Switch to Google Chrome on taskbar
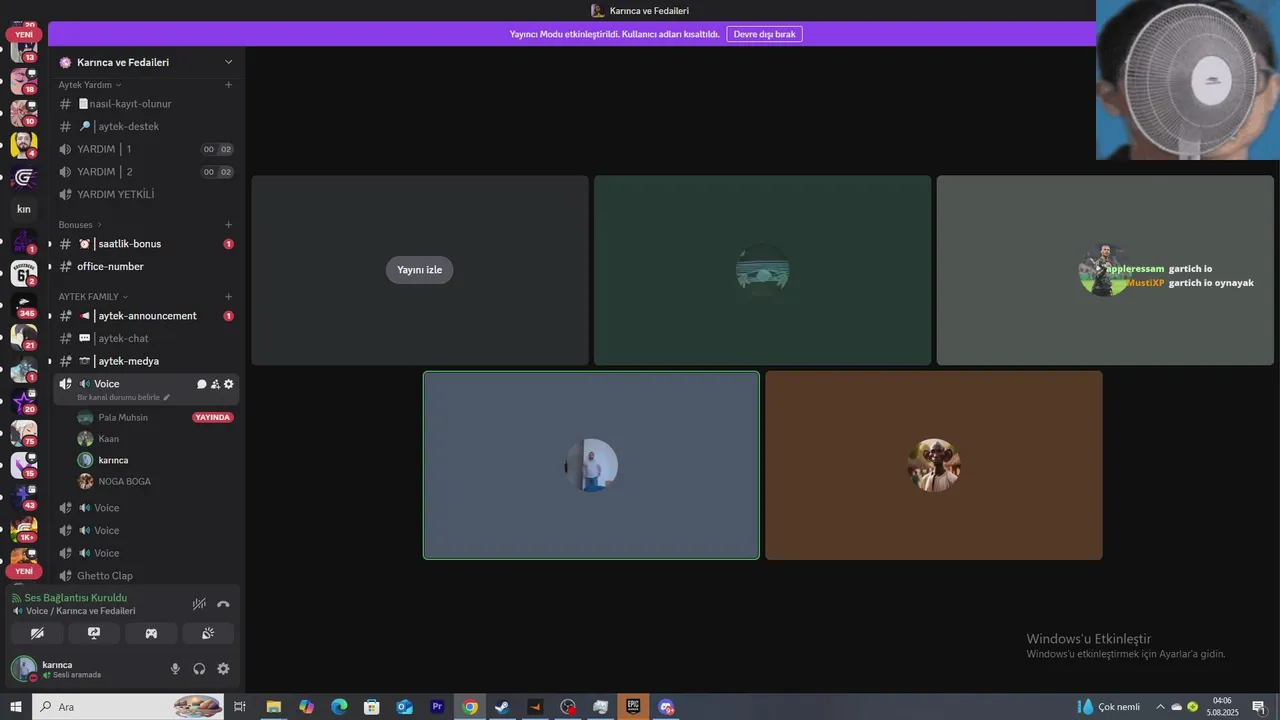 pyautogui.click(x=470, y=707)
